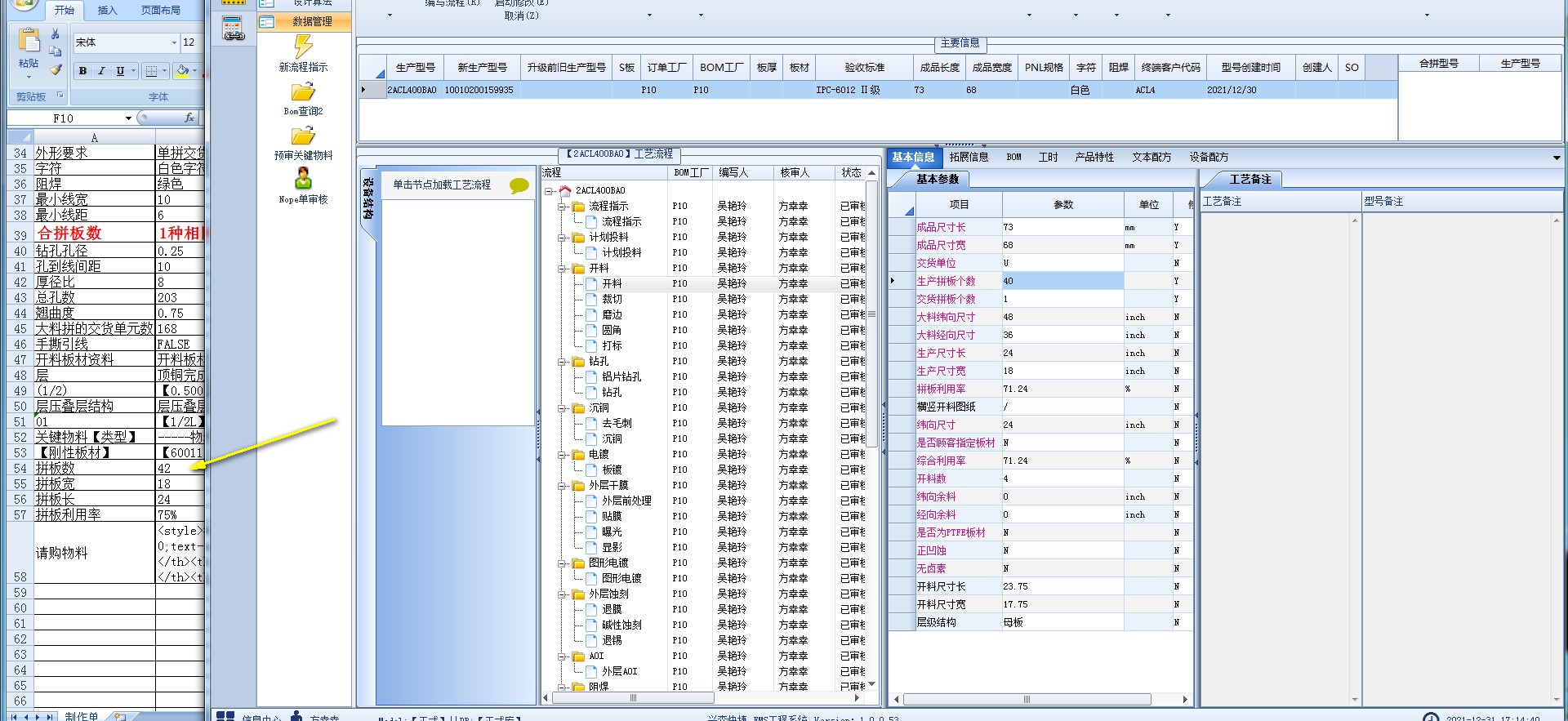Click the 新流程指示 lightning icon
The height and width of the screenshot is (721, 1568).
coord(303,47)
